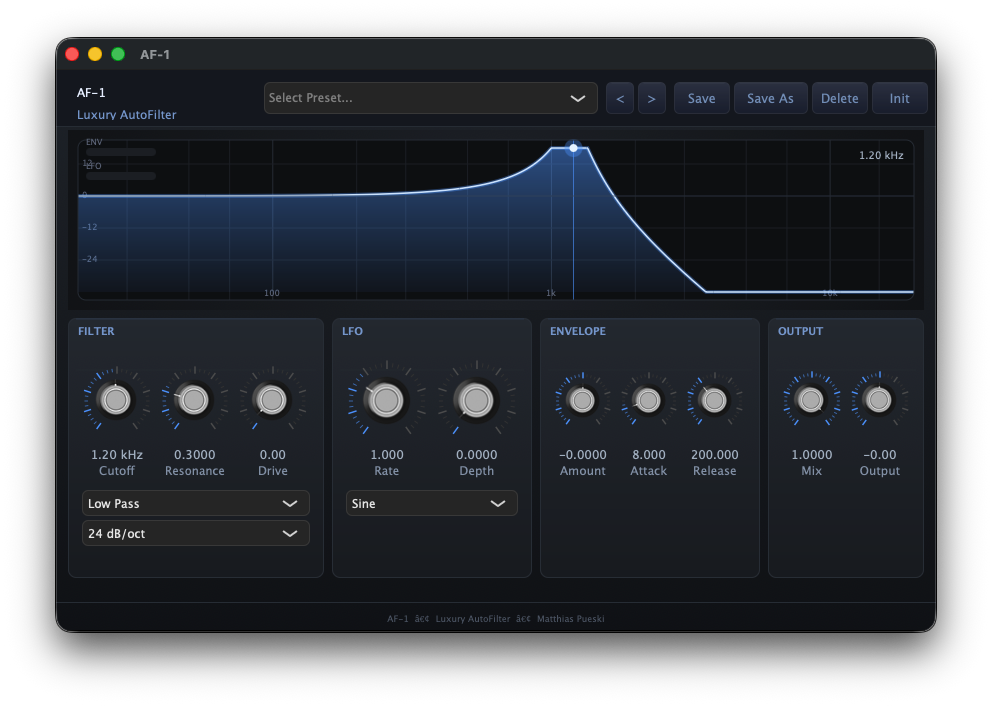Click the LFO Rate knob
992x706 pixels.
click(x=386, y=400)
